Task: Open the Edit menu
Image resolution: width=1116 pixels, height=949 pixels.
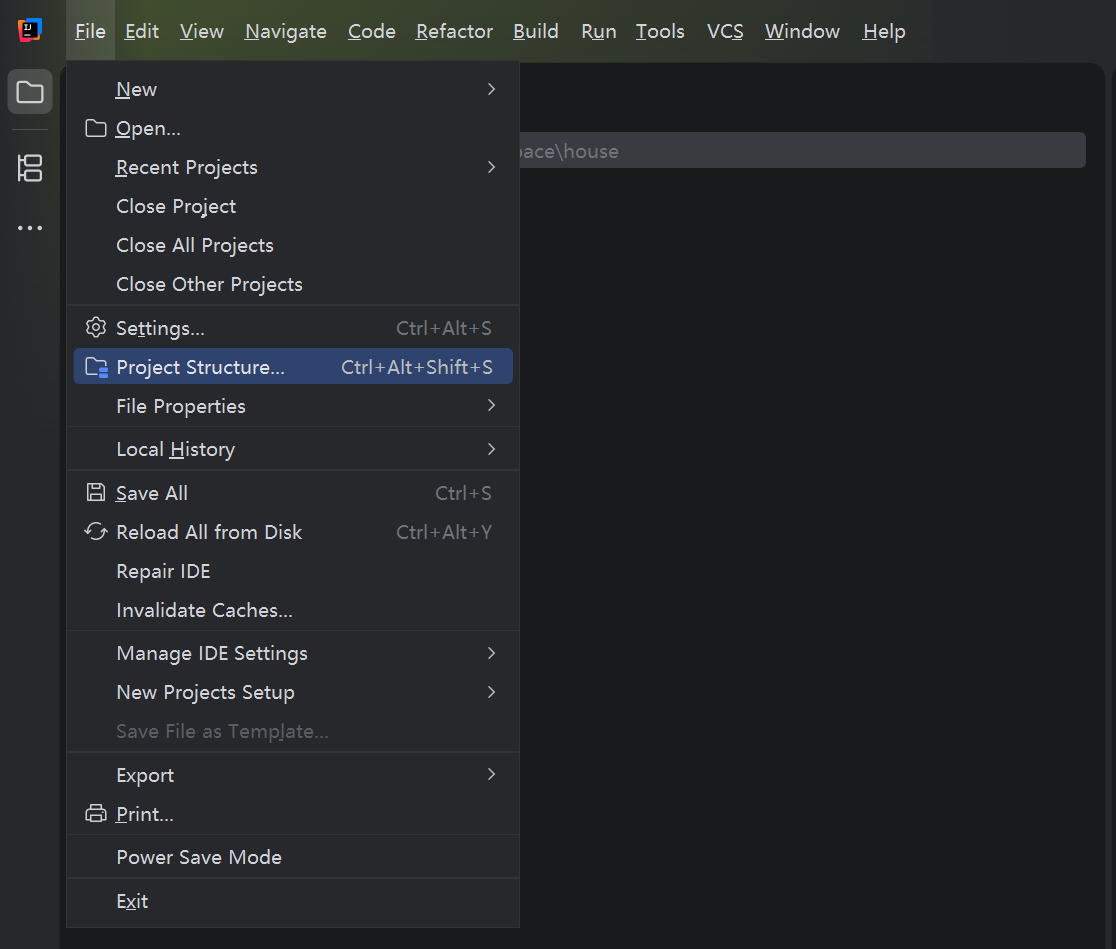Action: tap(142, 31)
